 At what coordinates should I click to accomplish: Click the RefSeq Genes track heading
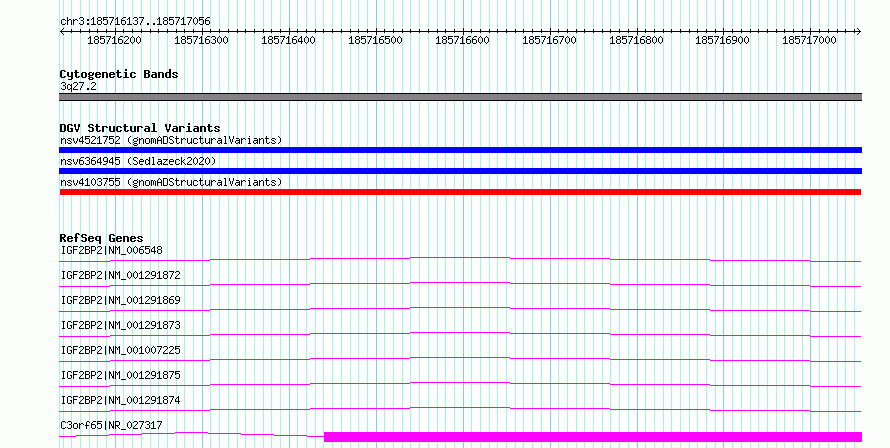pos(101,238)
